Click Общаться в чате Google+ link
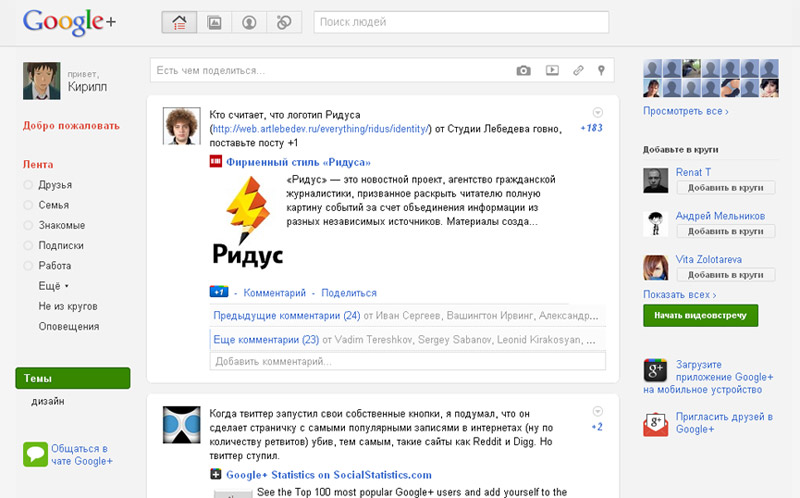Image resolution: width=800 pixels, height=498 pixels. (82, 455)
